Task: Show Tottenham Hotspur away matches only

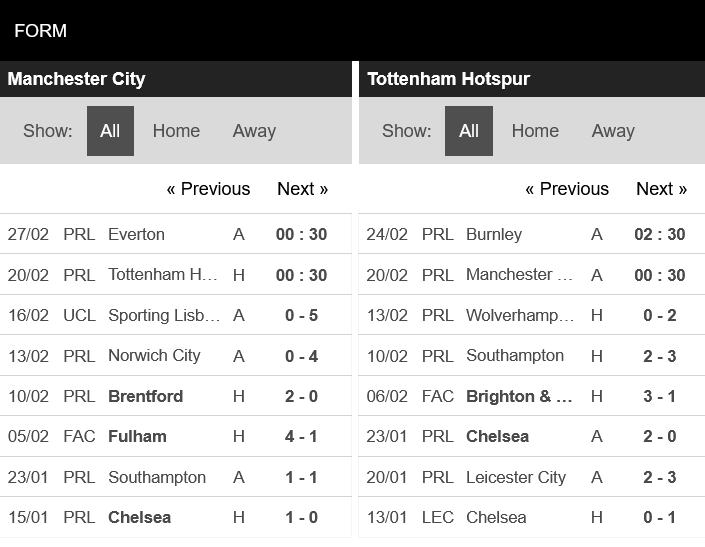Action: click(x=613, y=131)
